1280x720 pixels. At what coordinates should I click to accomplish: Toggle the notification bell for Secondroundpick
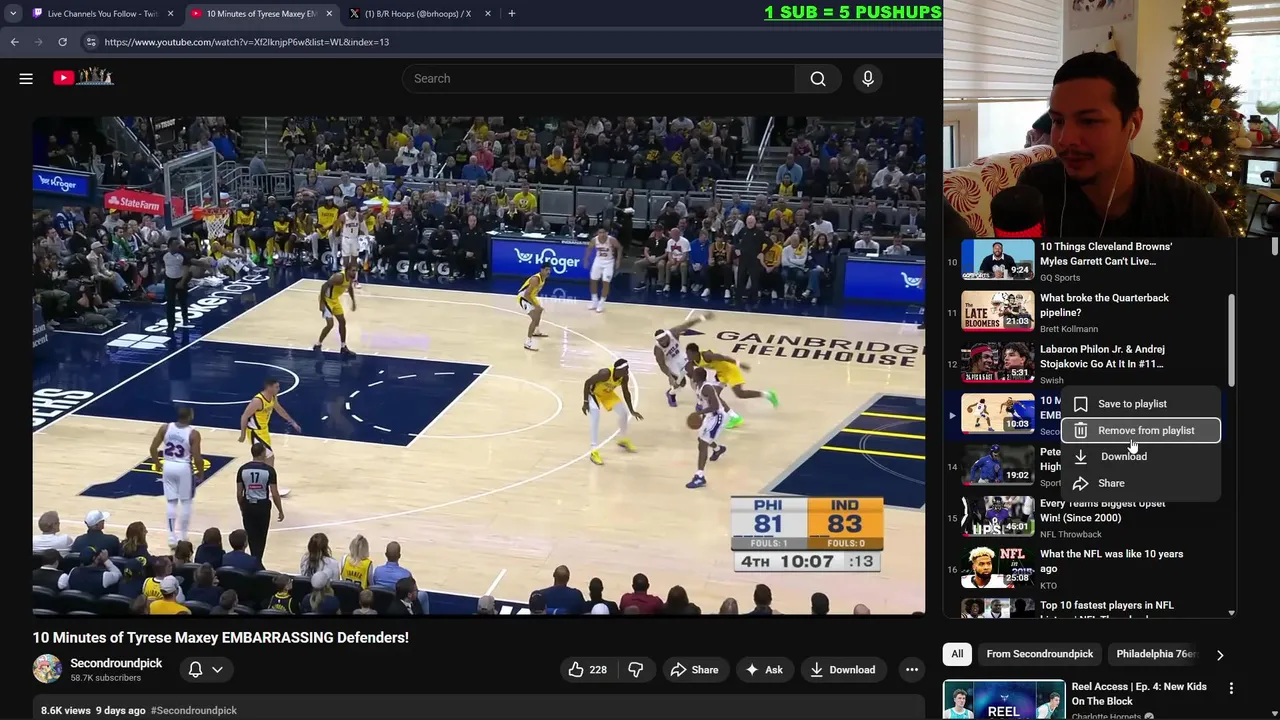(196, 670)
